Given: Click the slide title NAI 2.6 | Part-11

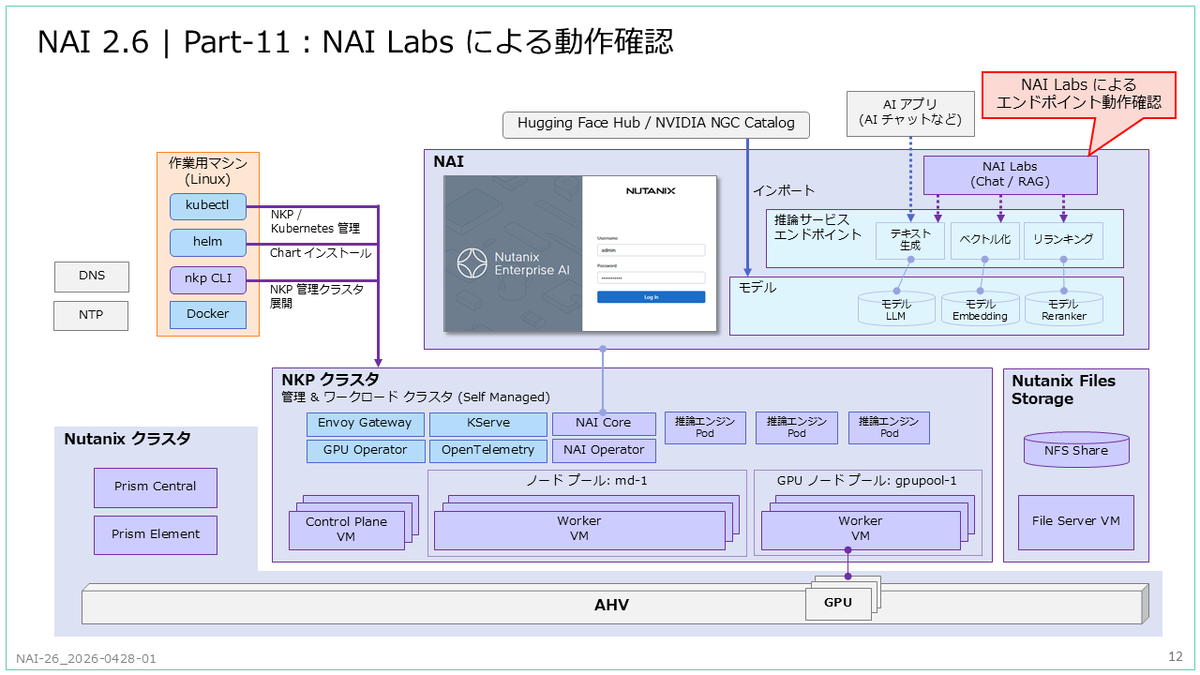Looking at the screenshot, I should pyautogui.click(x=354, y=41).
